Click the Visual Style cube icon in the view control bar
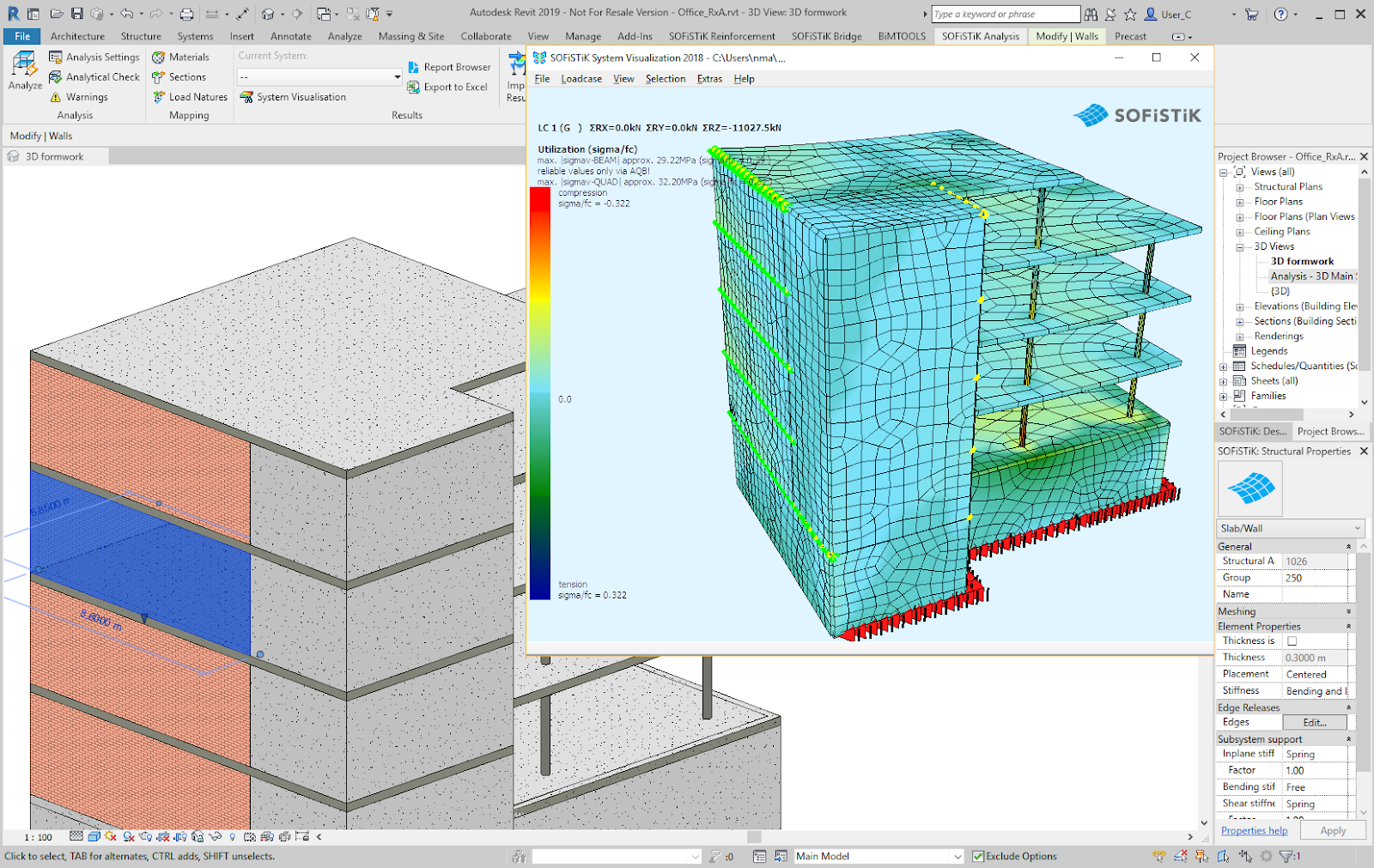Screen dimensions: 1374x868 coord(94,836)
